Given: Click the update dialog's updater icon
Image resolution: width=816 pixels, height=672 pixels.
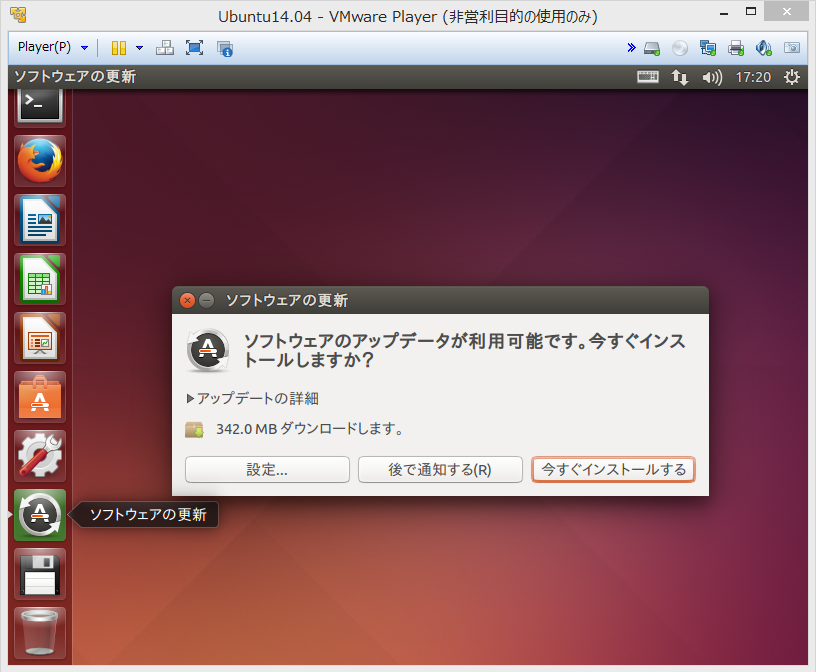Looking at the screenshot, I should point(208,350).
